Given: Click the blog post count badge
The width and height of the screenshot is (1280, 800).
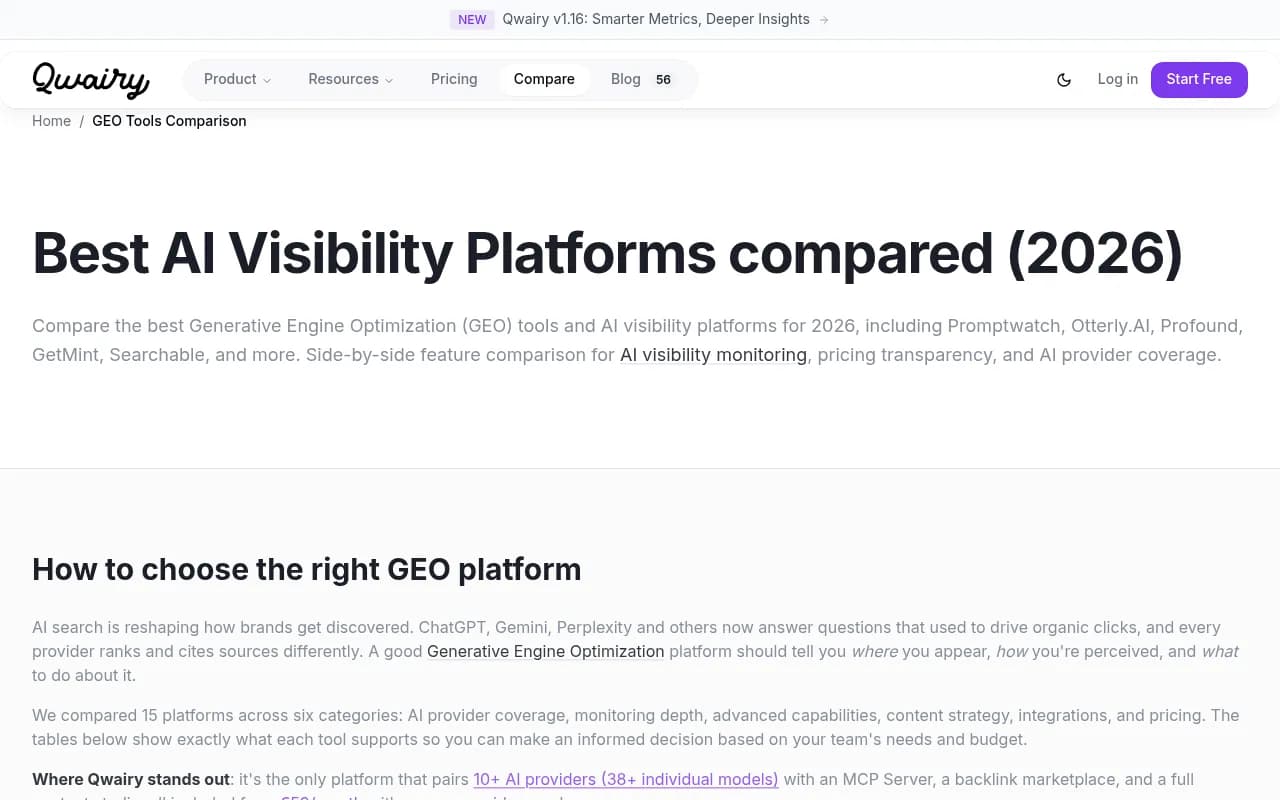Looking at the screenshot, I should pyautogui.click(x=663, y=79).
